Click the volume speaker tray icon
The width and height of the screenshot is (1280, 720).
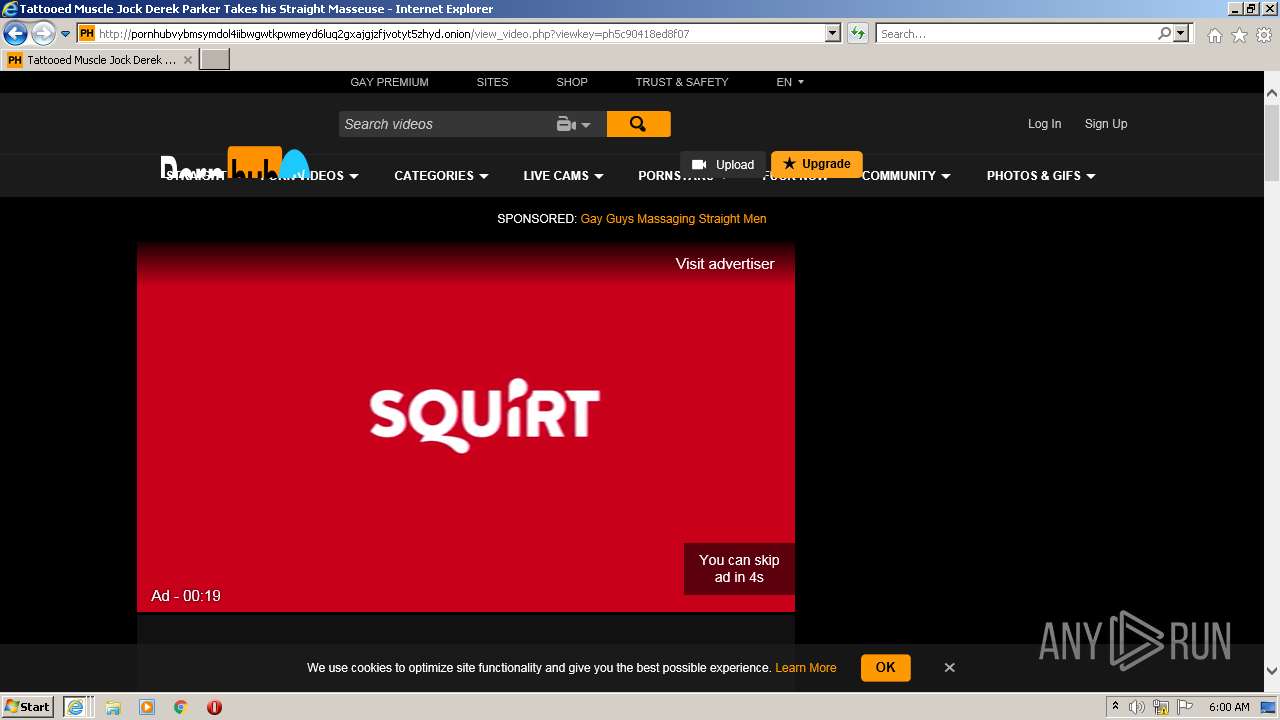pos(1137,707)
